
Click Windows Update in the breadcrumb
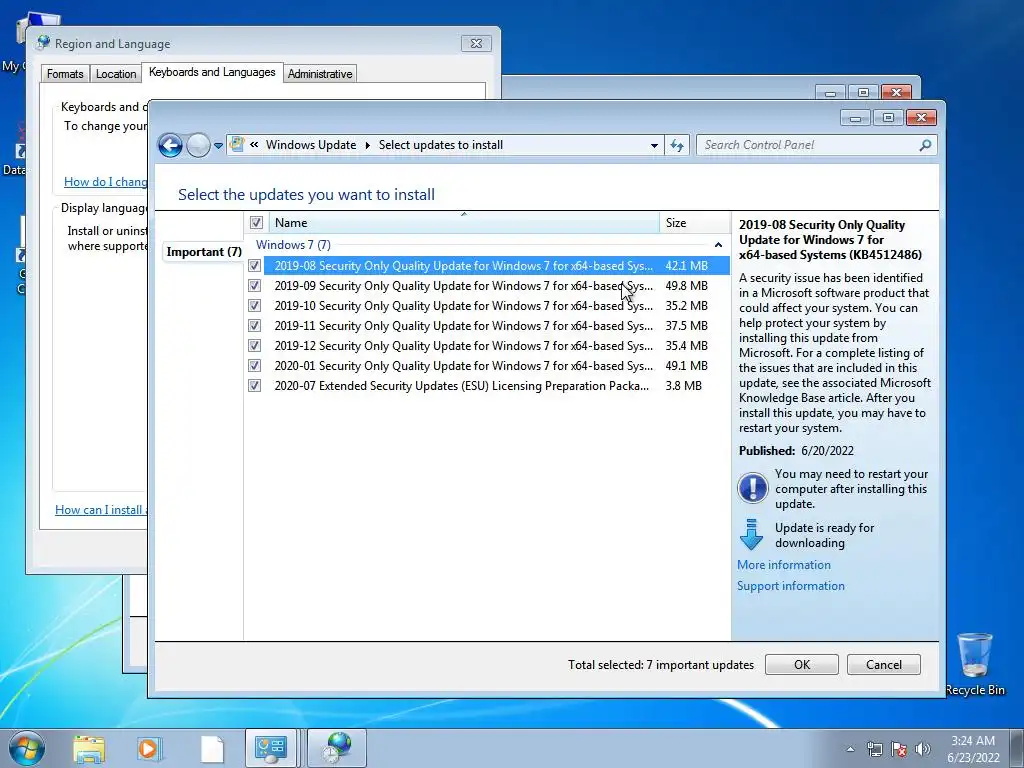[x=311, y=145]
